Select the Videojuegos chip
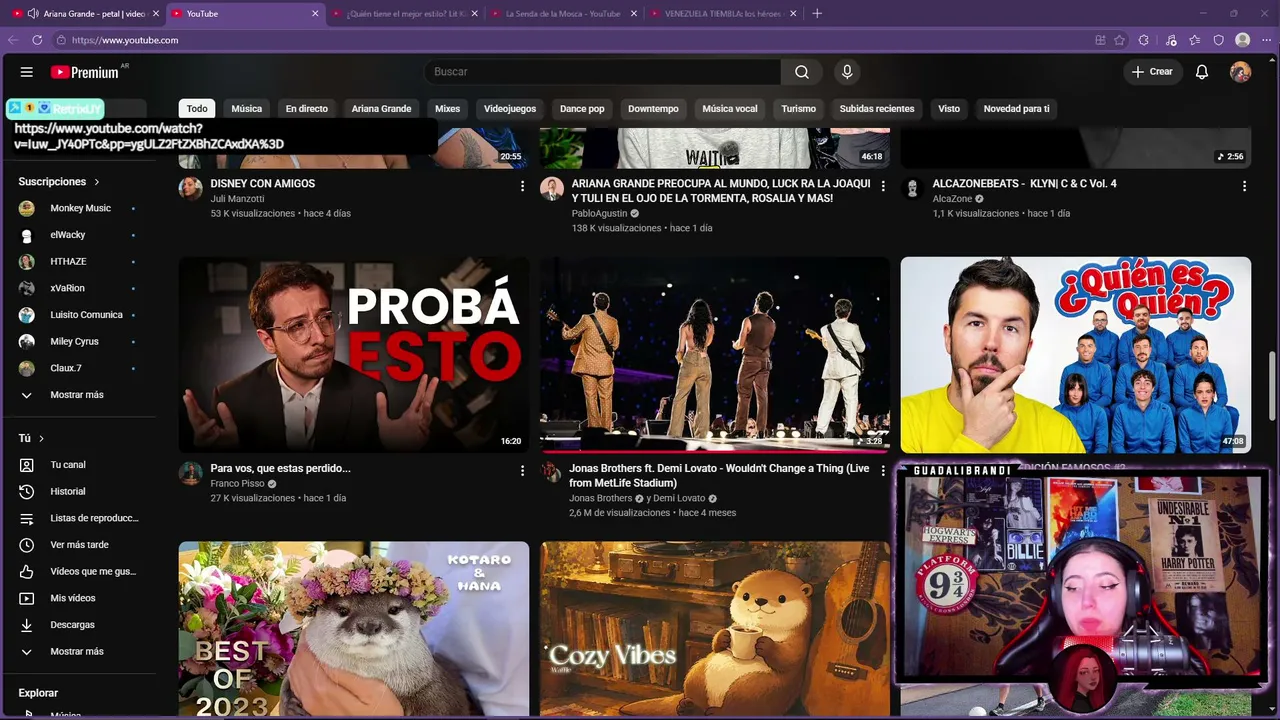Viewport: 1280px width, 720px height. click(x=510, y=109)
